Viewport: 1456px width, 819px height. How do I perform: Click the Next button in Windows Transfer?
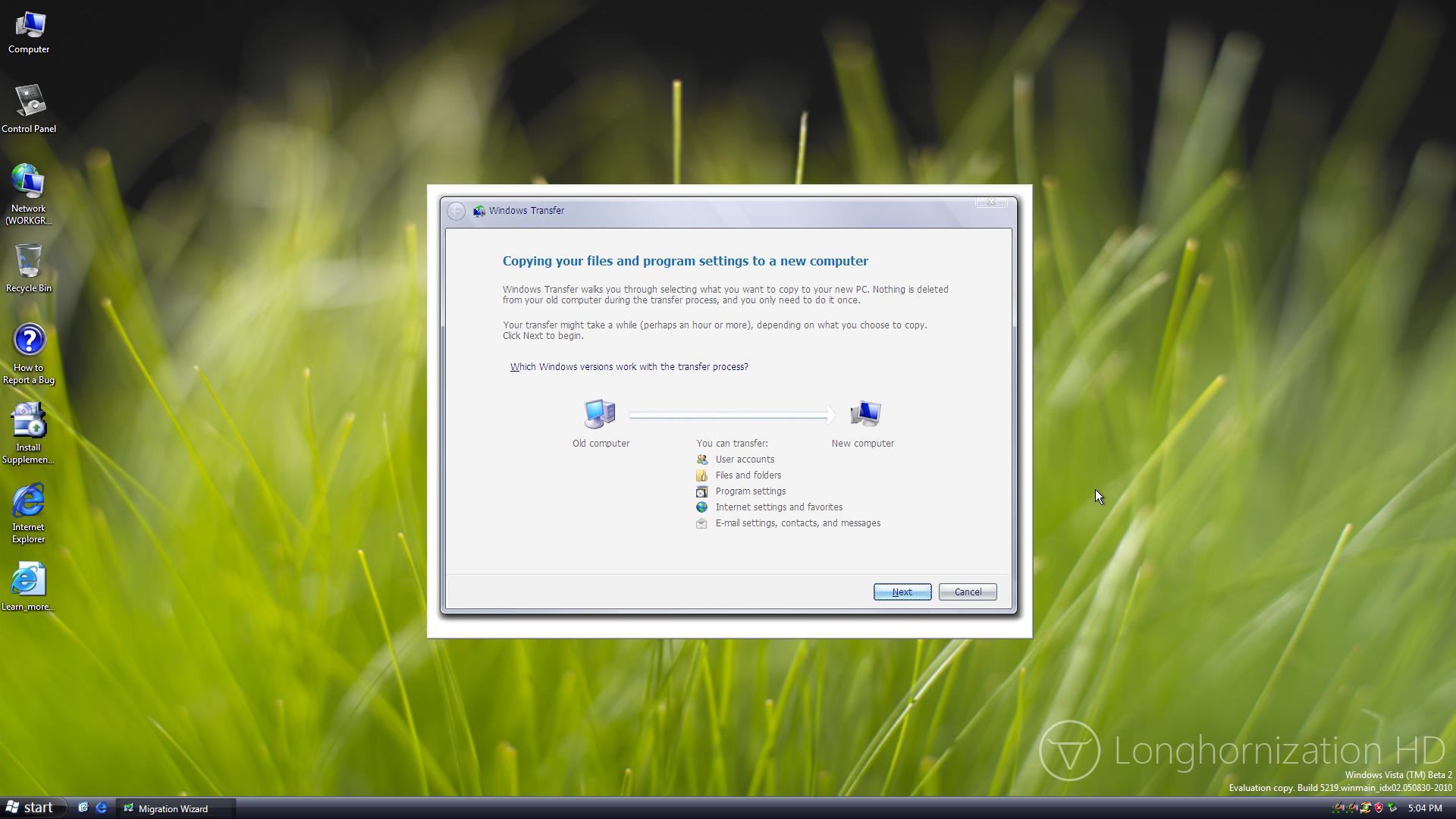pos(902,591)
